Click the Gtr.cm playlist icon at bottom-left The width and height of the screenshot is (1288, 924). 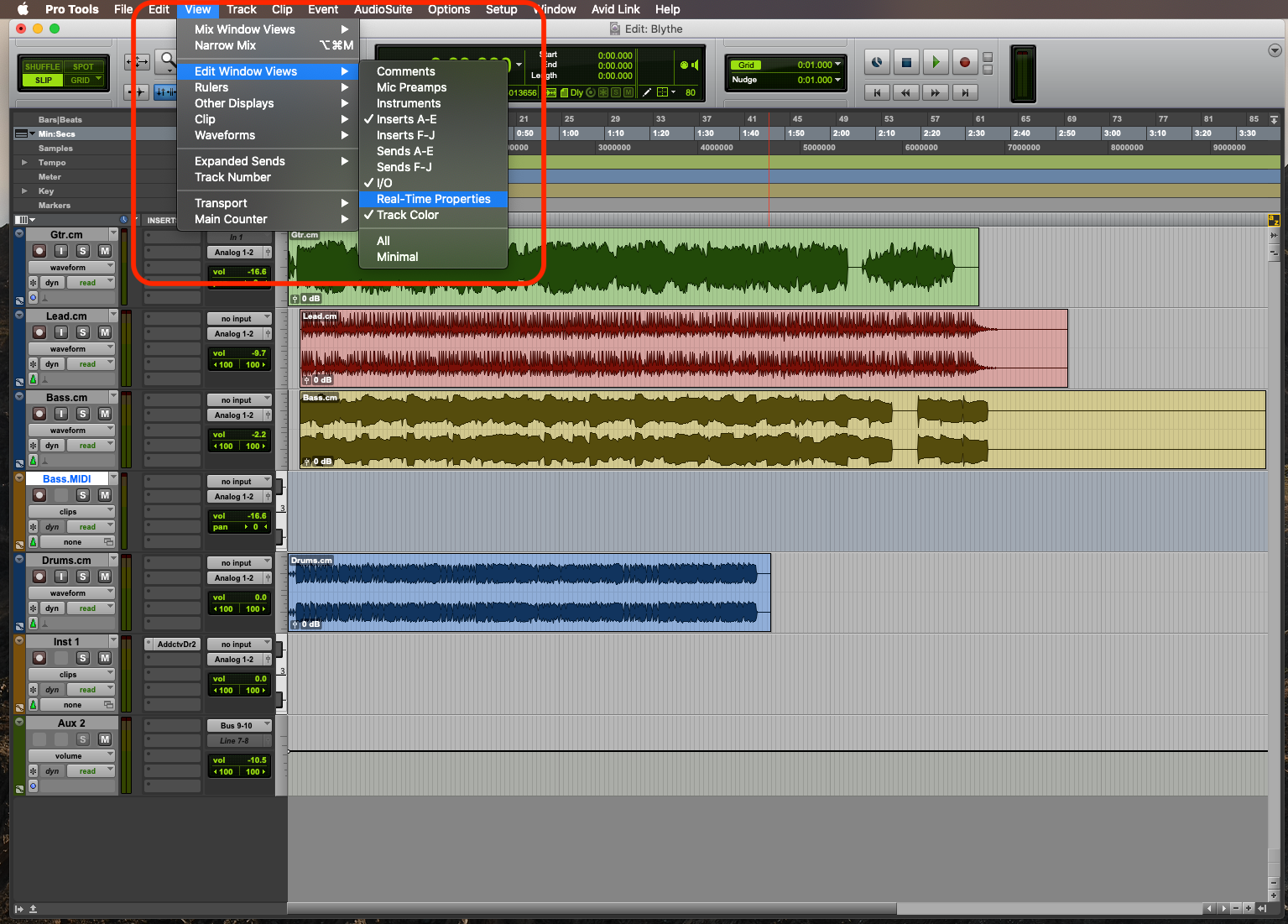(x=19, y=300)
